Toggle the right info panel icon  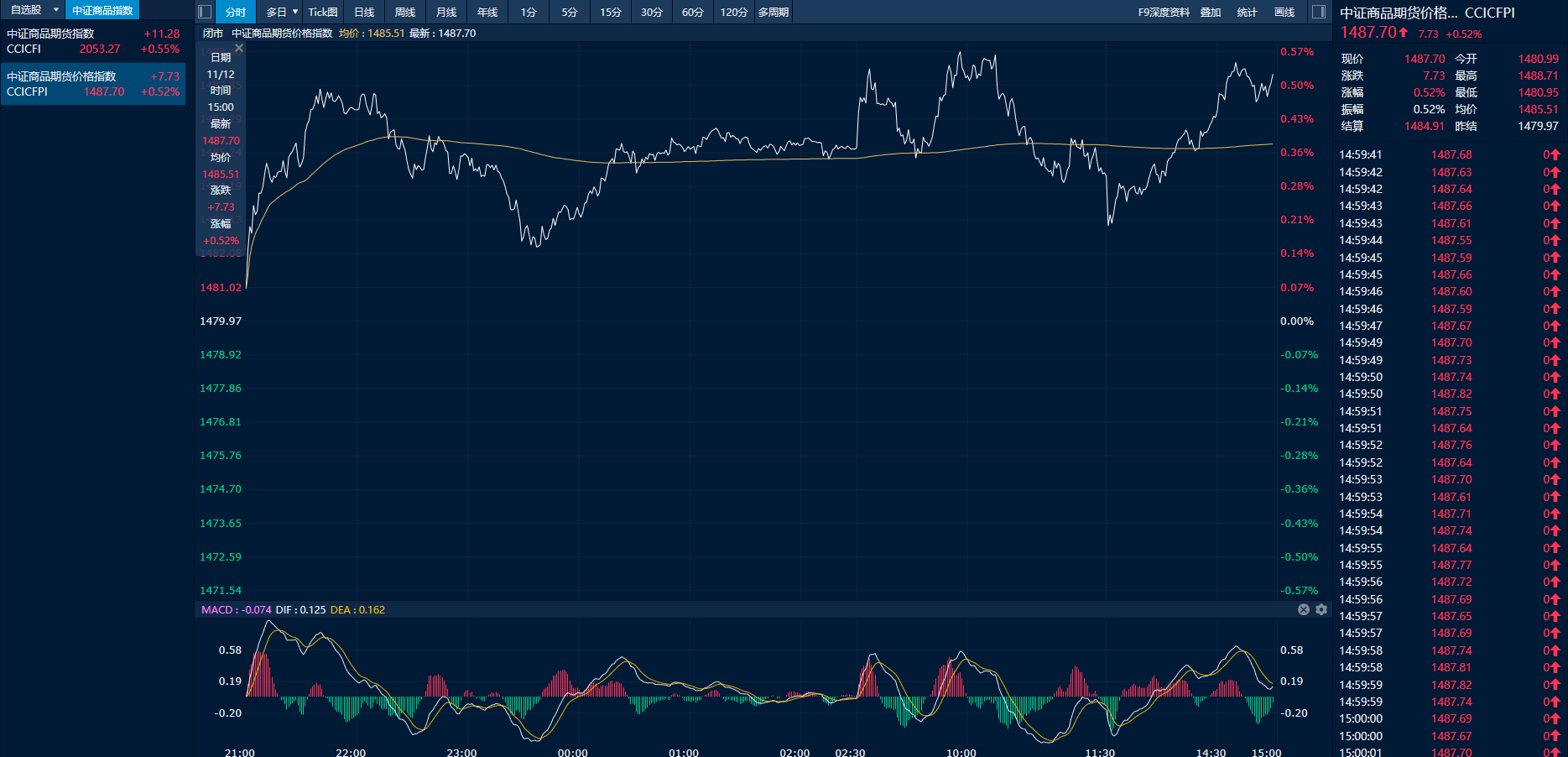click(1319, 12)
